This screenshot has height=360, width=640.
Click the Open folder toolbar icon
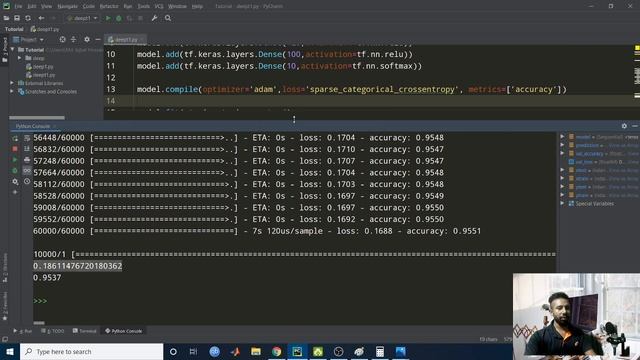6,18
